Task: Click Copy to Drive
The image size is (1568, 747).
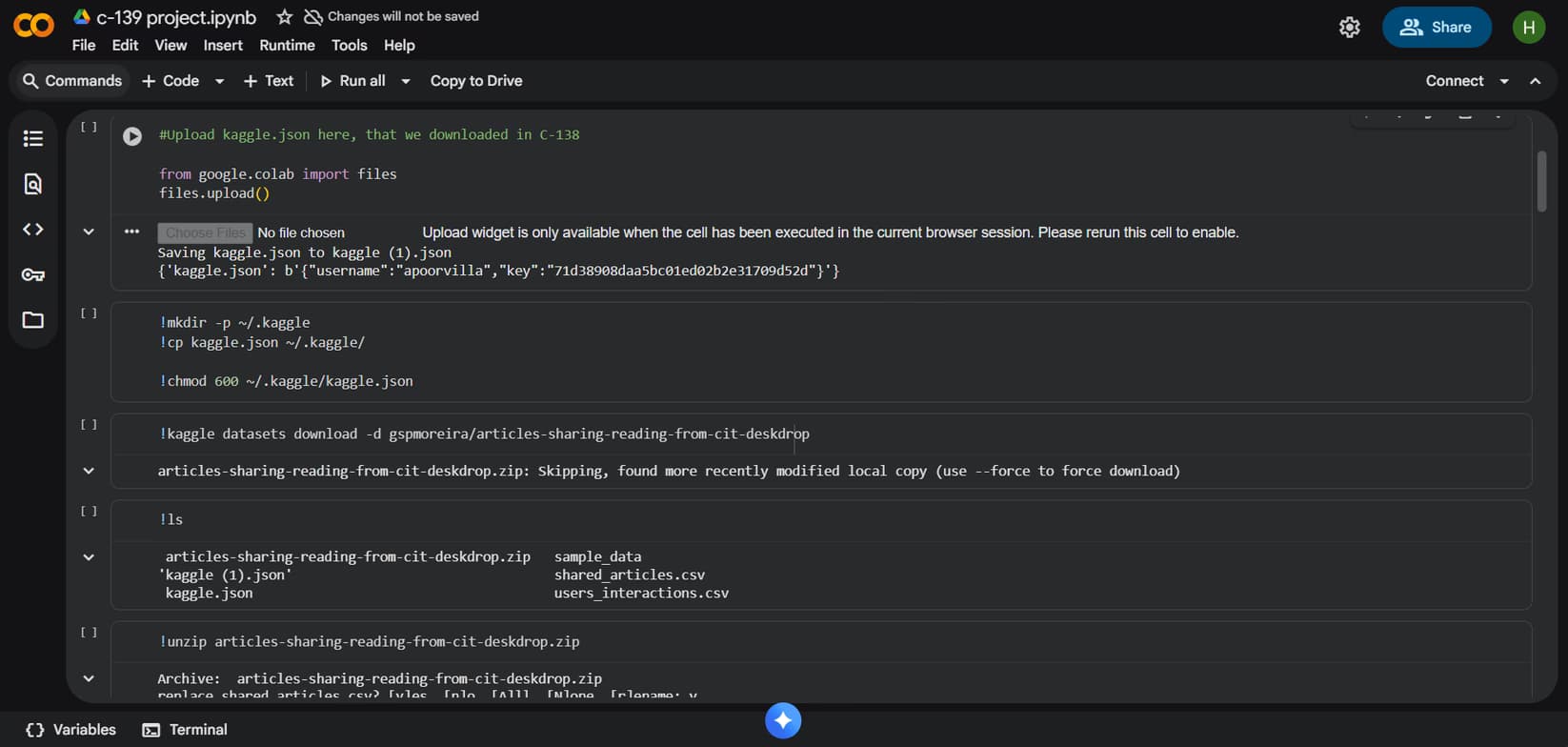Action: pyautogui.click(x=475, y=81)
